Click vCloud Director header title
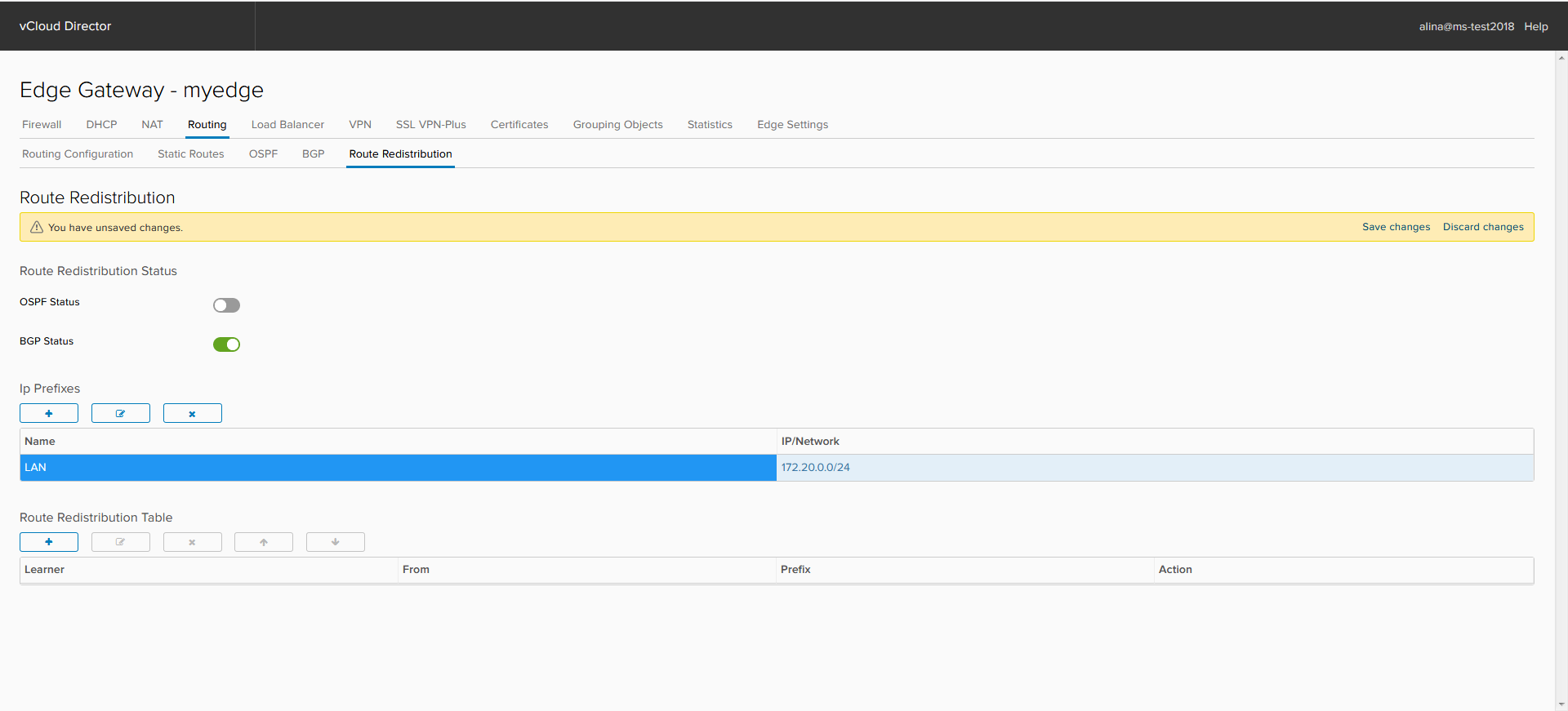This screenshot has height=711, width=1568. click(x=65, y=26)
